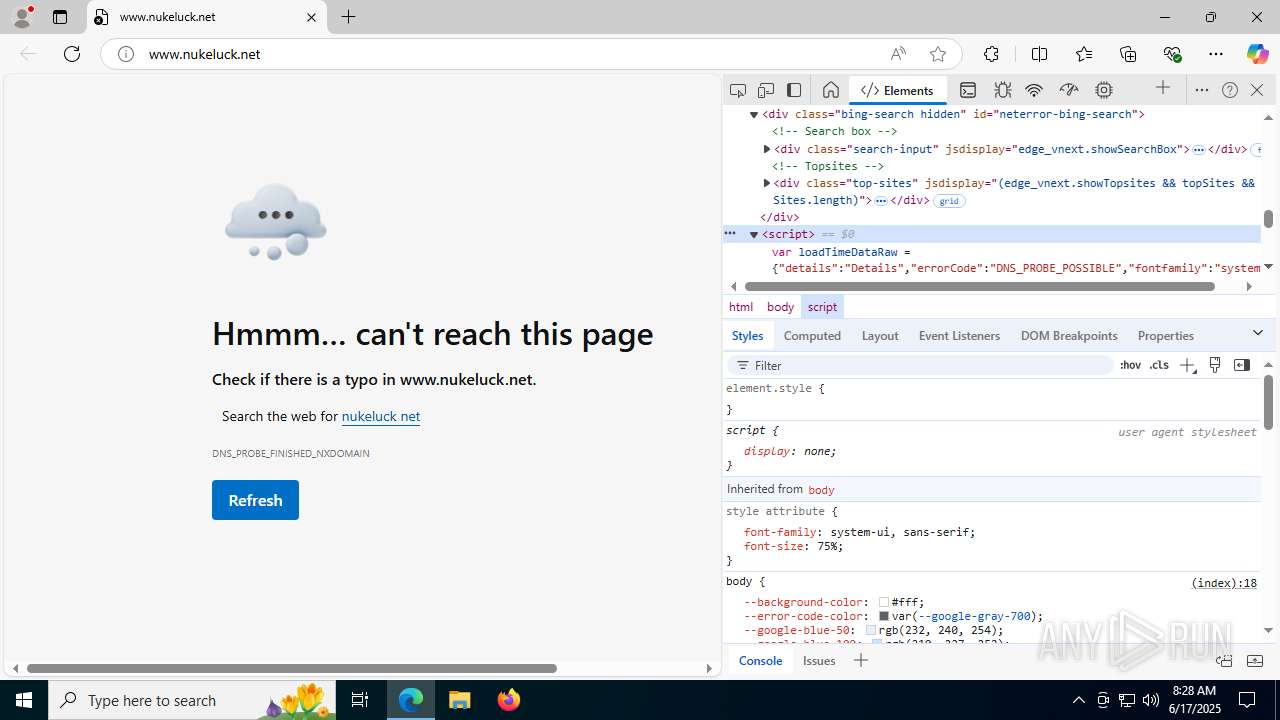The width and height of the screenshot is (1280, 720).
Task: Toggle the DevTools activity bar sidebar icon
Action: pos(794,90)
